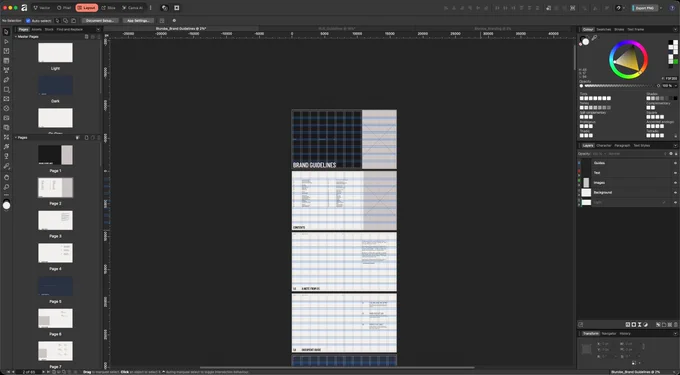Switch to the Swatches tab
This screenshot has height=375, width=680.
click(604, 29)
